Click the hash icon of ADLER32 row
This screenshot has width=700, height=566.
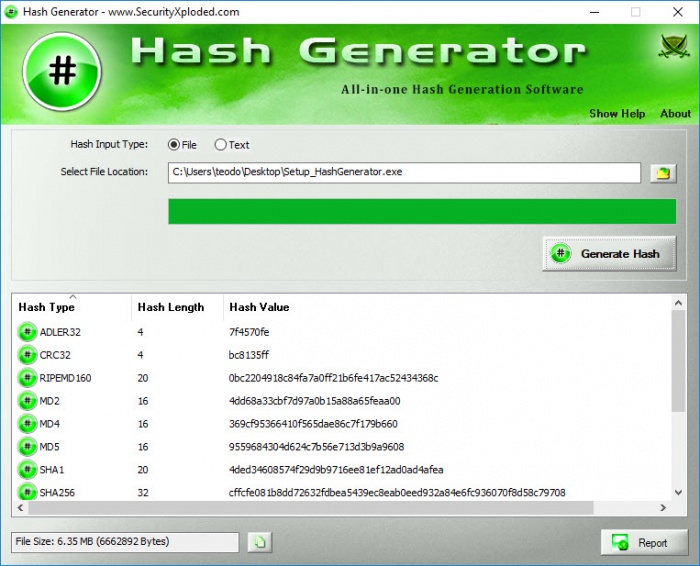(27, 332)
